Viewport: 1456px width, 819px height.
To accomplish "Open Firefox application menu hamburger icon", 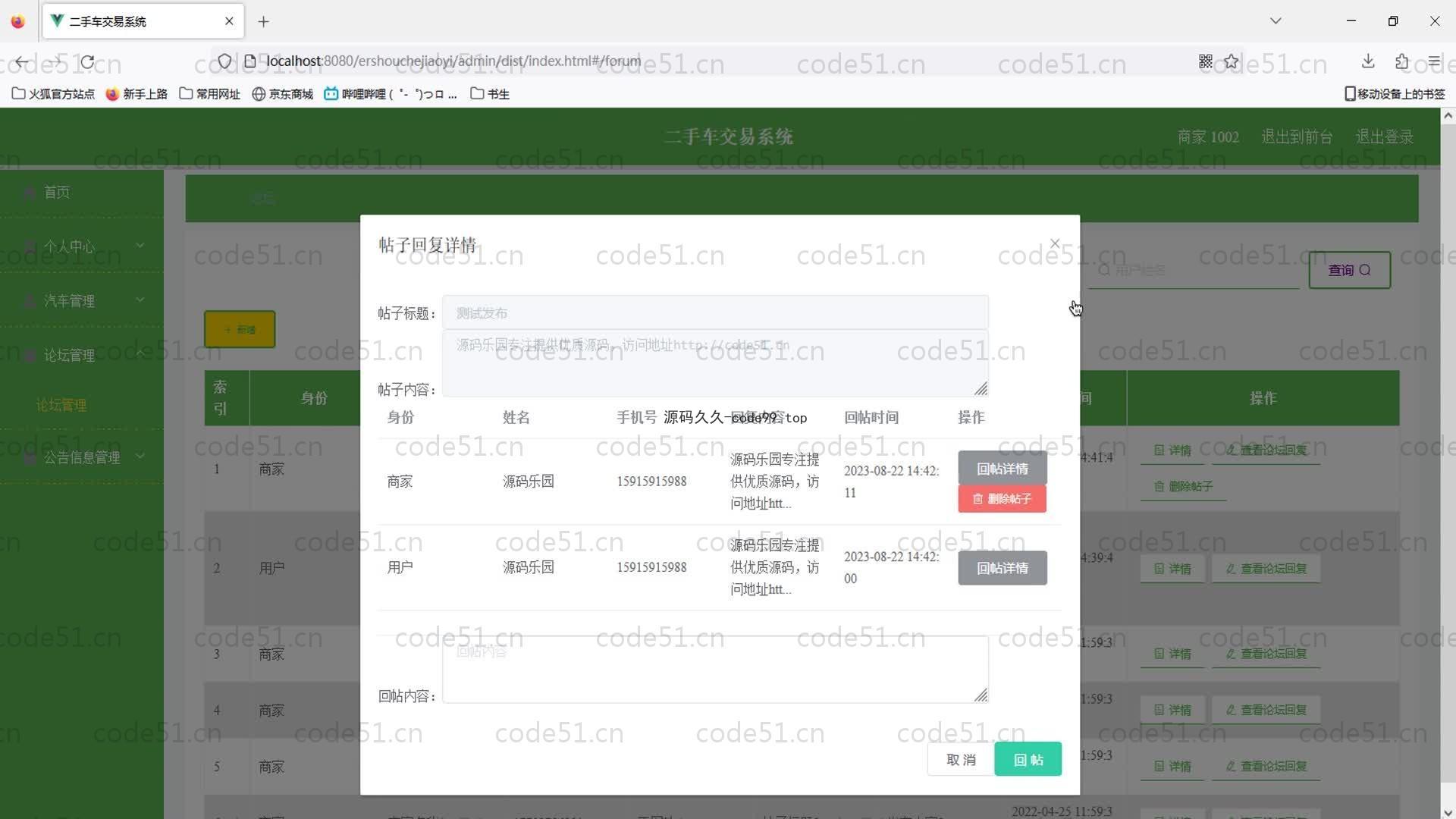I will pos(1433,61).
